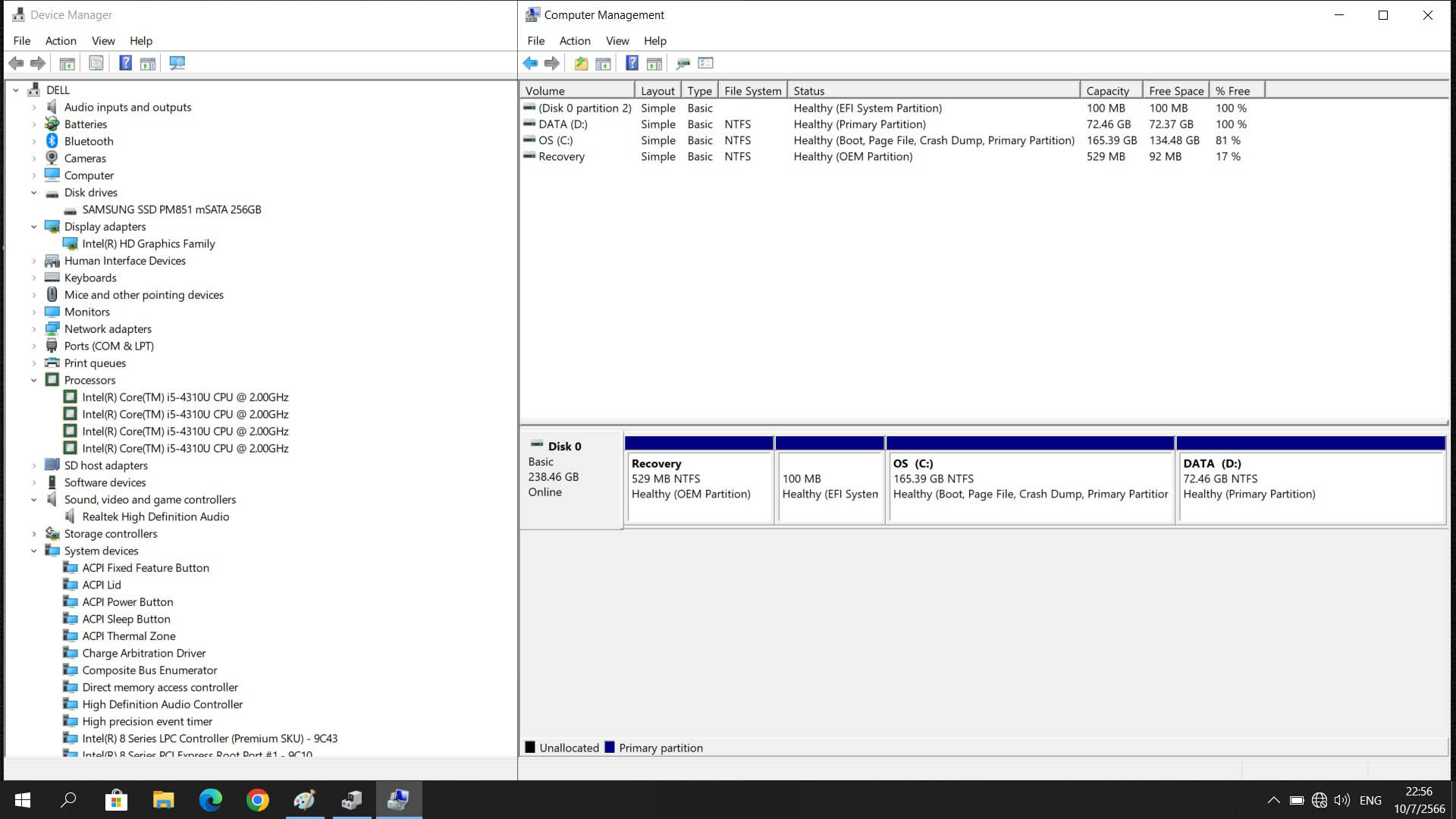The image size is (1456, 819).
Task: Click Up folder icon in Computer Management toolbar
Action: (581, 64)
